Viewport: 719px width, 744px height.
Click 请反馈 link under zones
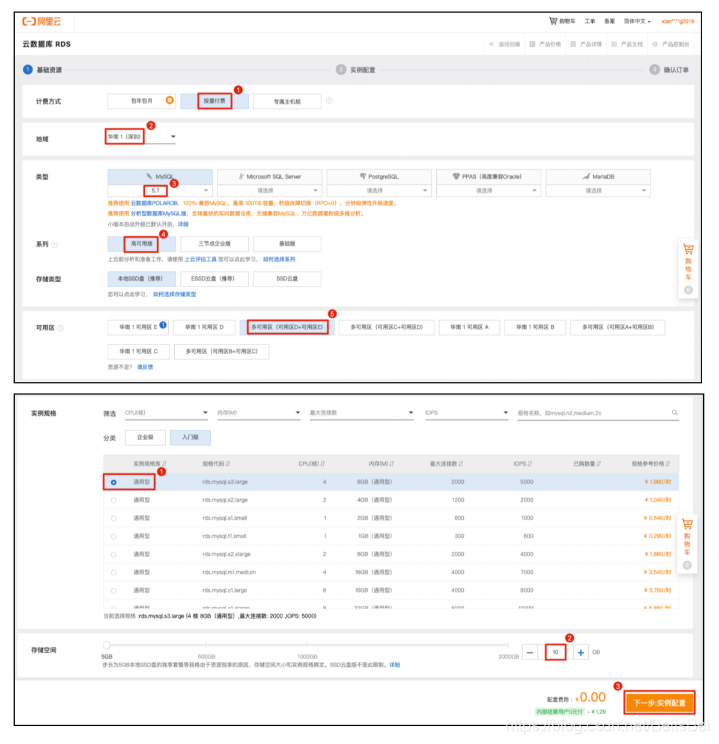coord(145,367)
